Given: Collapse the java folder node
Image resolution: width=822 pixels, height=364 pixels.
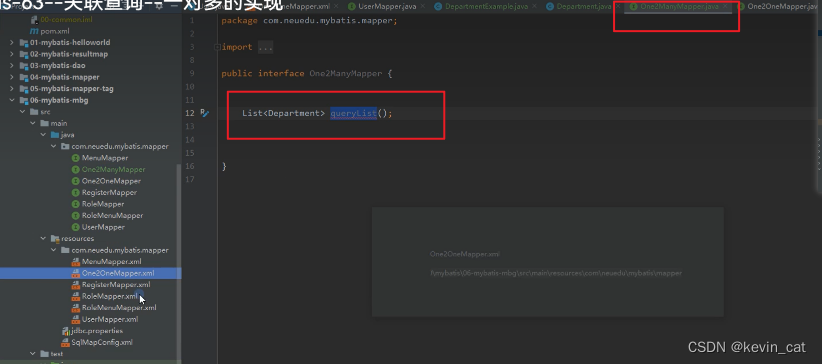Looking at the screenshot, I should 43,135.
